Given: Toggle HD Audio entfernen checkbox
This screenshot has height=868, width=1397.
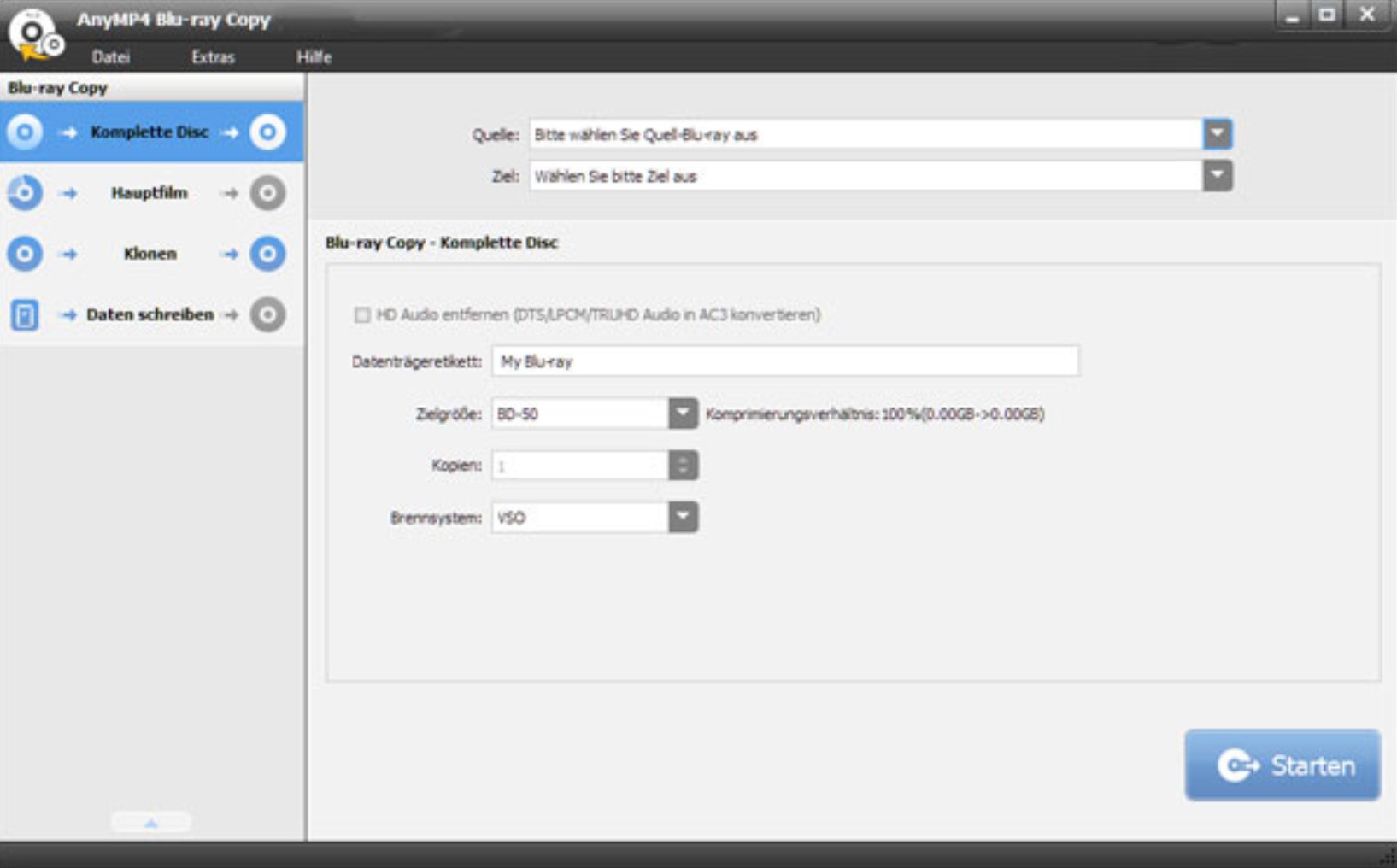Looking at the screenshot, I should pyautogui.click(x=362, y=315).
